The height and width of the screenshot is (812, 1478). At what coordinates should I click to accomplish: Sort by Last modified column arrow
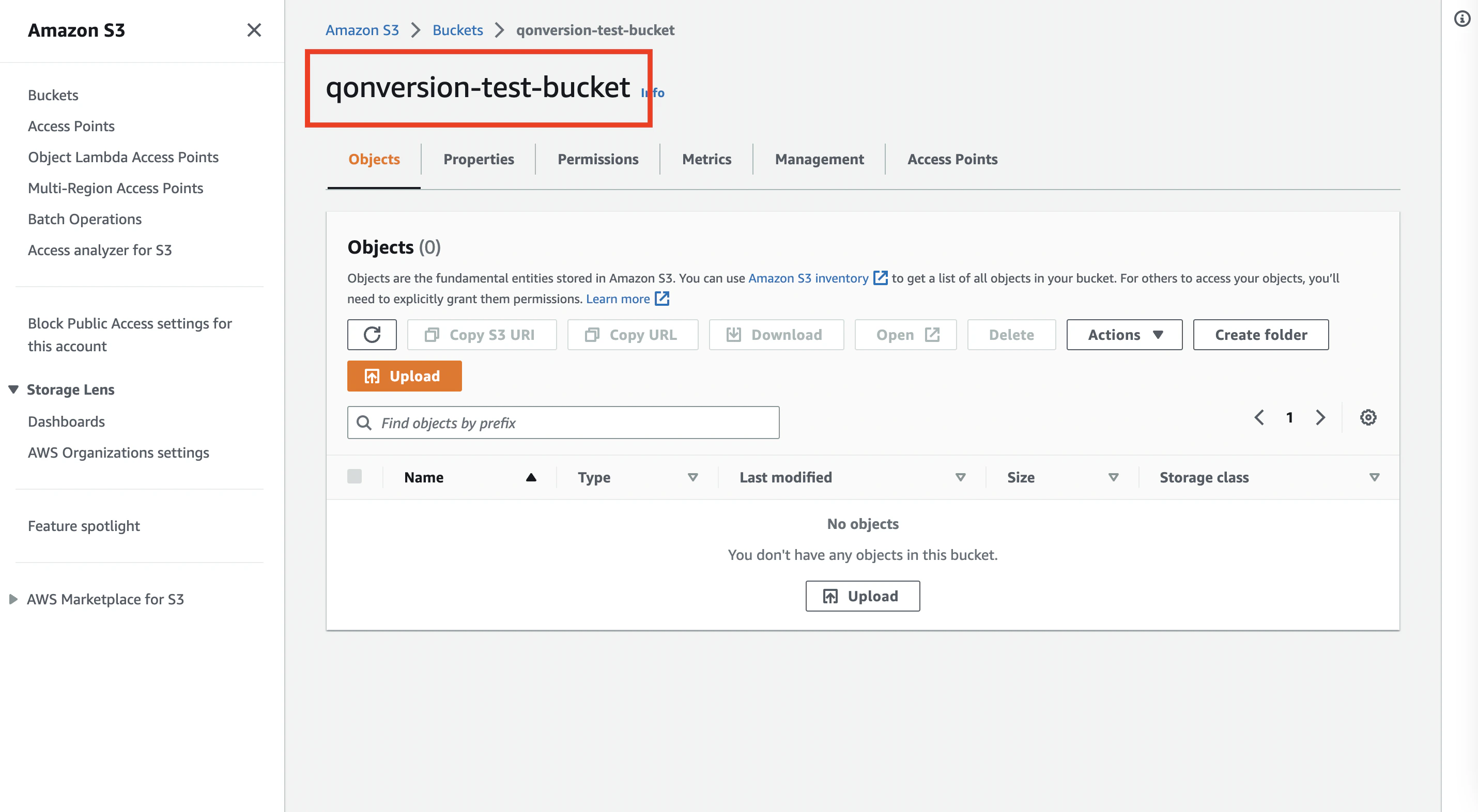(x=961, y=477)
